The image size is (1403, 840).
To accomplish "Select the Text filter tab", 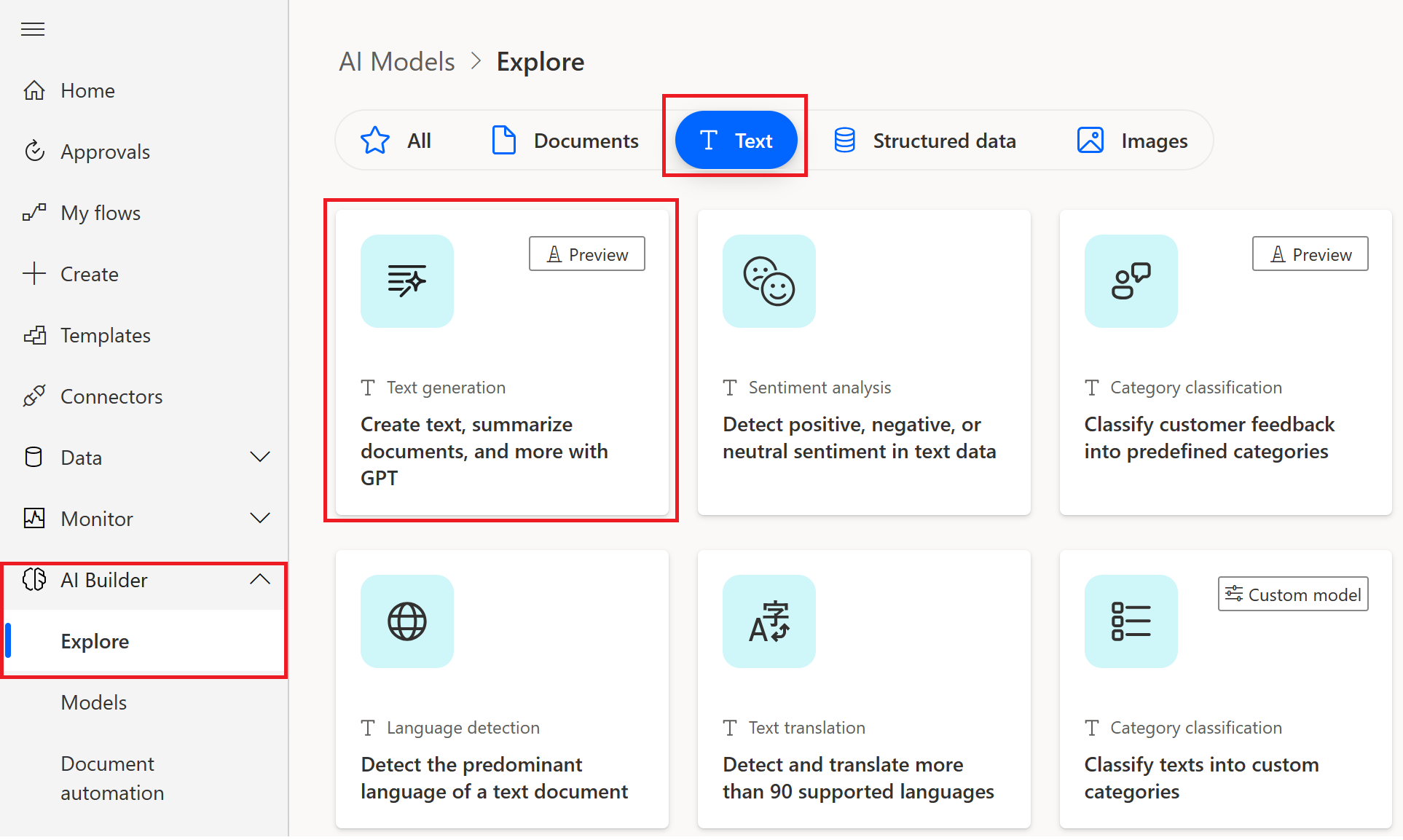I will click(736, 140).
